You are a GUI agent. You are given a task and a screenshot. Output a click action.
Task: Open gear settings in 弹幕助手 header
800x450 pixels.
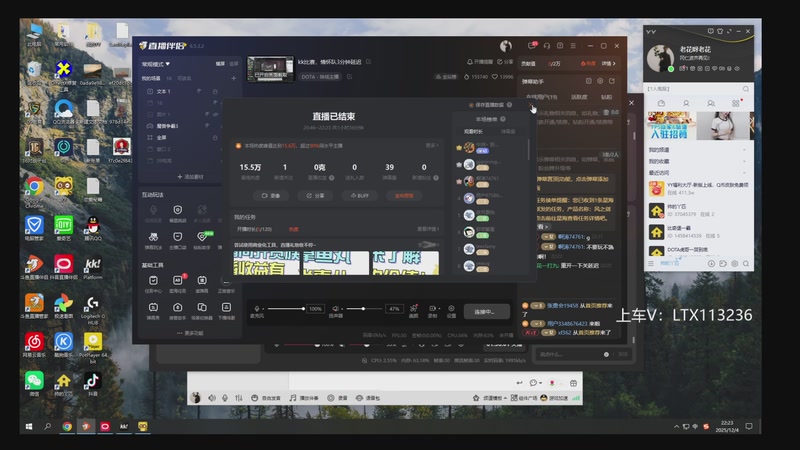click(x=600, y=81)
